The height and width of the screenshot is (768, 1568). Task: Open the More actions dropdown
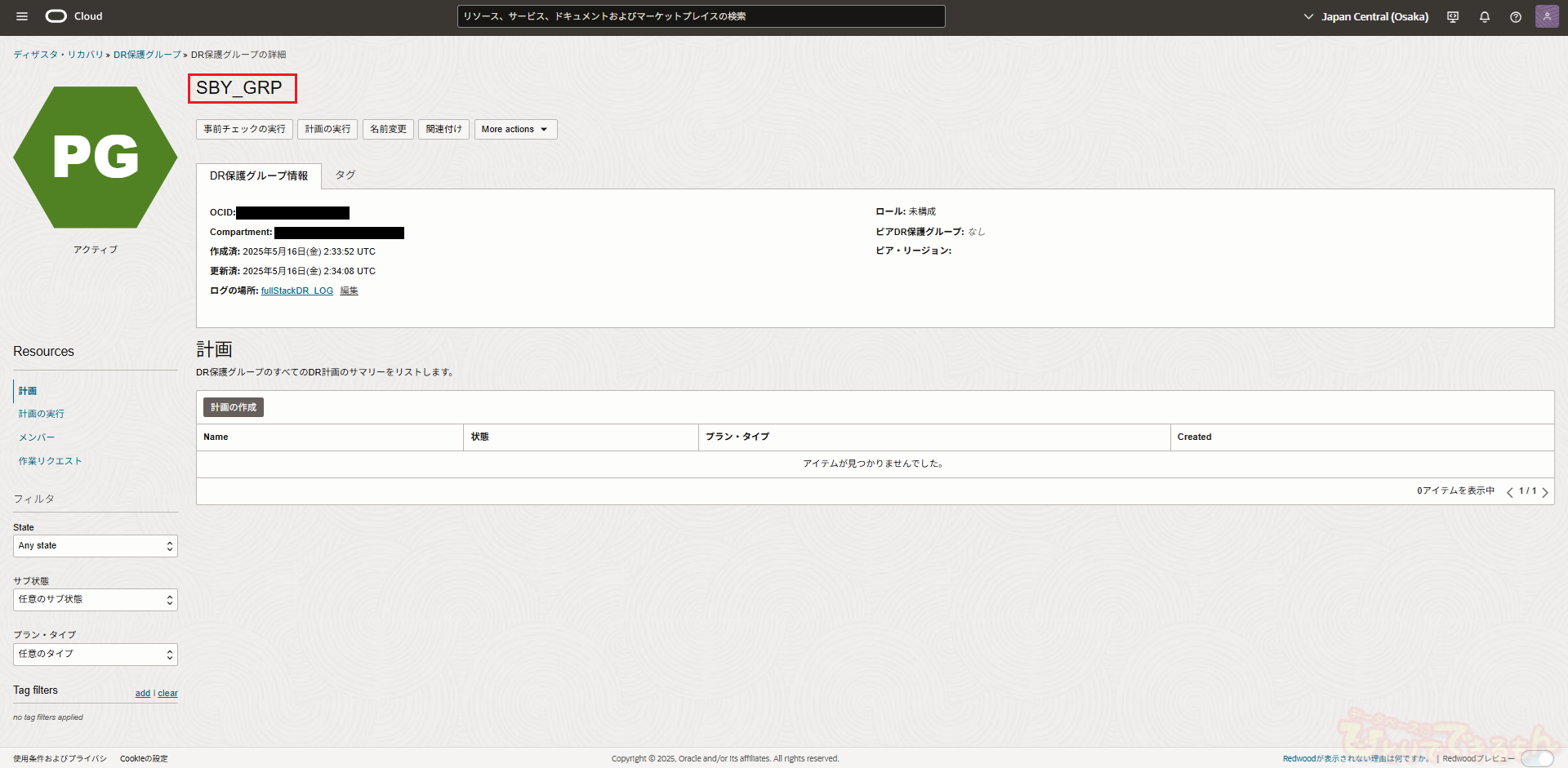coord(515,129)
